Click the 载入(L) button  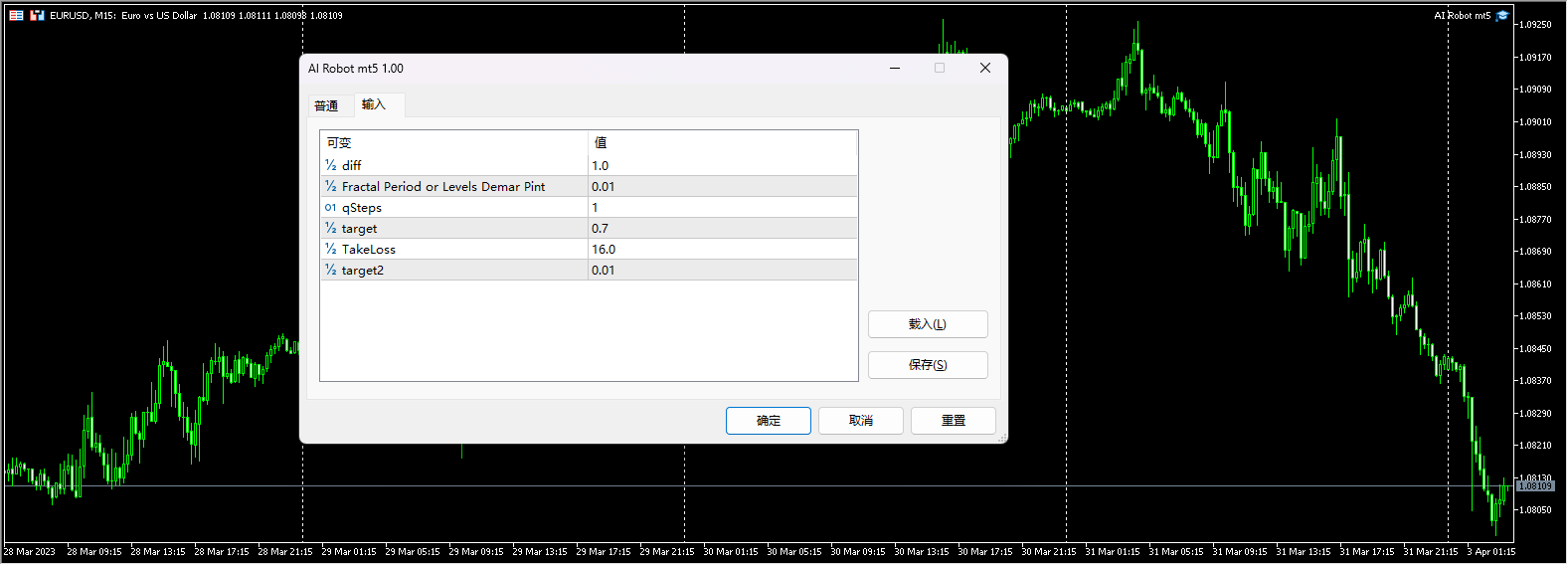pyautogui.click(x=928, y=324)
